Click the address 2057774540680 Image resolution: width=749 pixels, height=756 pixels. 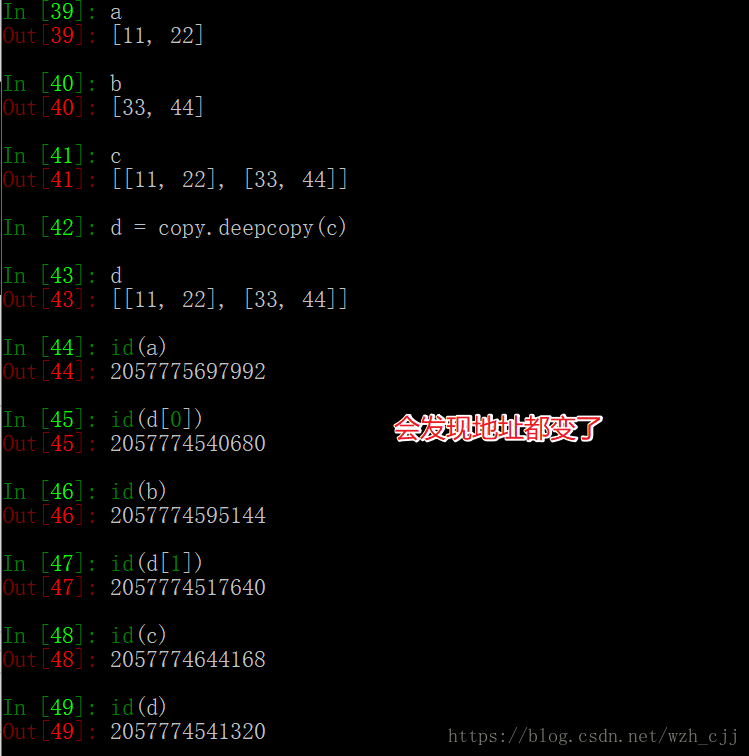click(188, 443)
